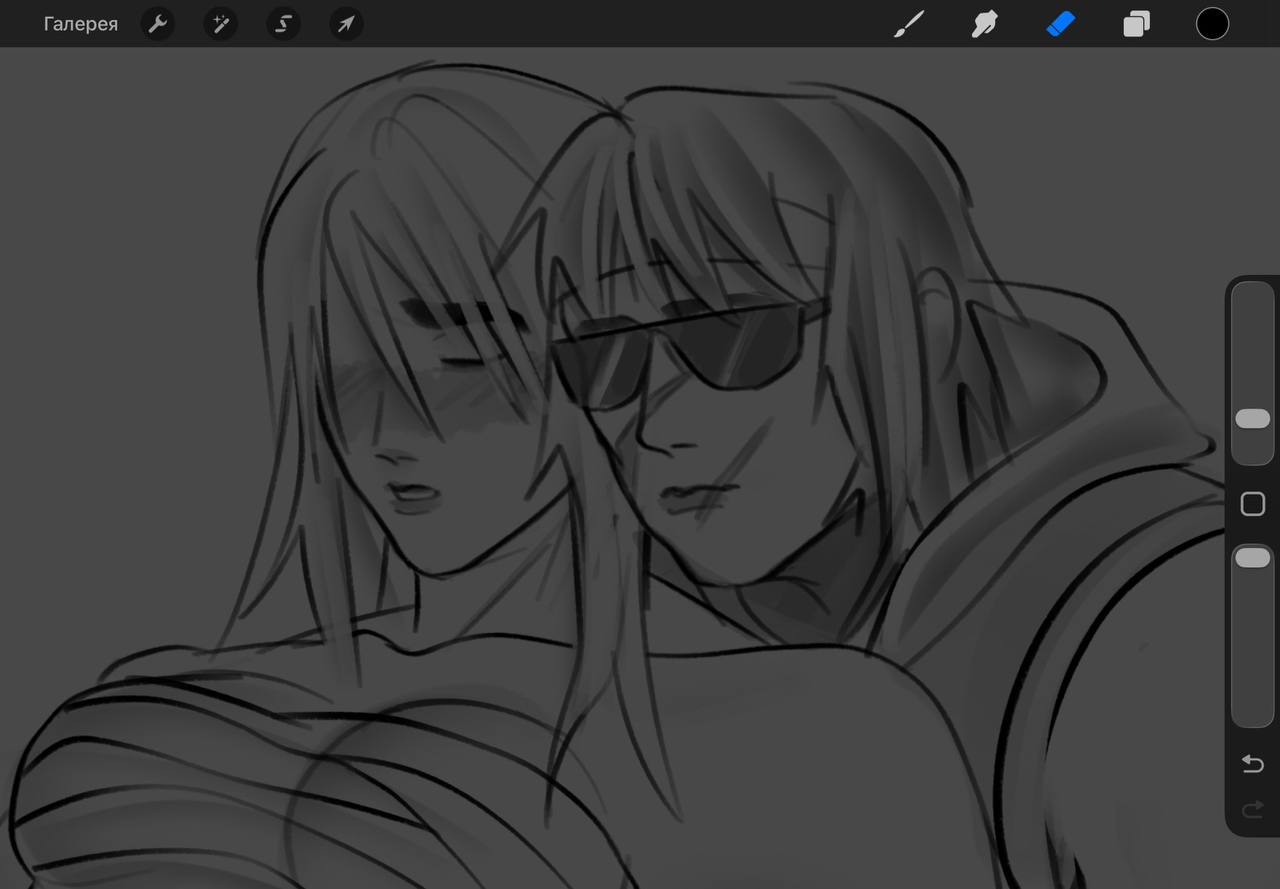The height and width of the screenshot is (889, 1280).
Task: Select the Brush tool
Action: [x=908, y=24]
